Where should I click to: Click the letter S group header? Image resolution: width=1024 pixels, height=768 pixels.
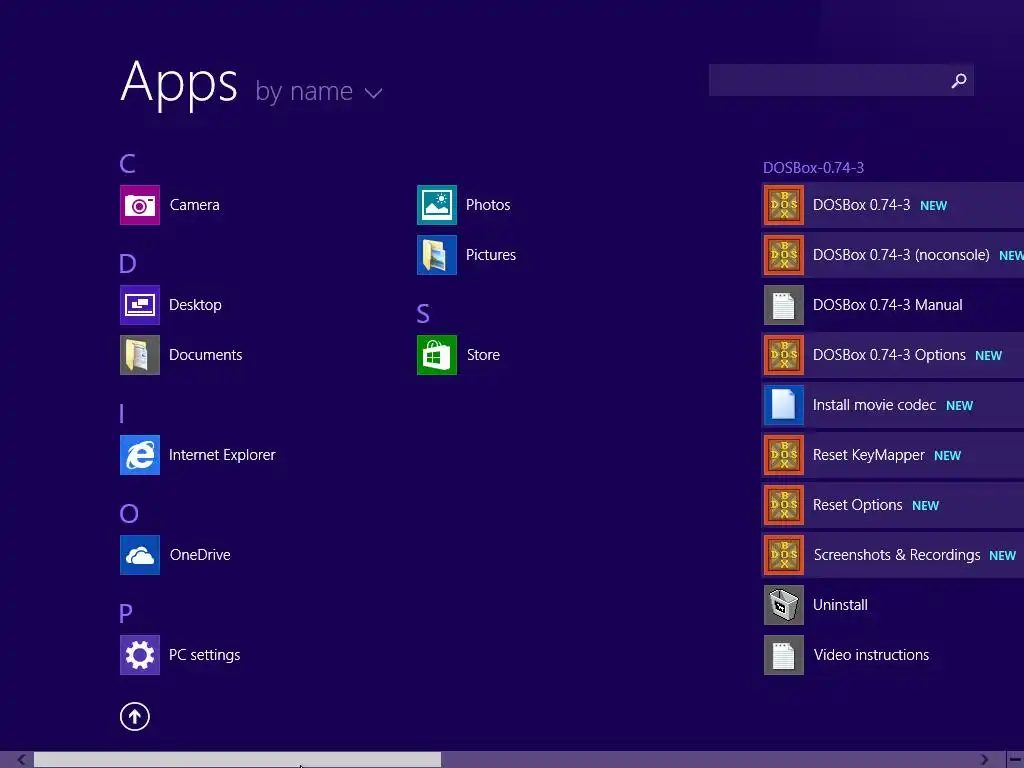click(423, 313)
